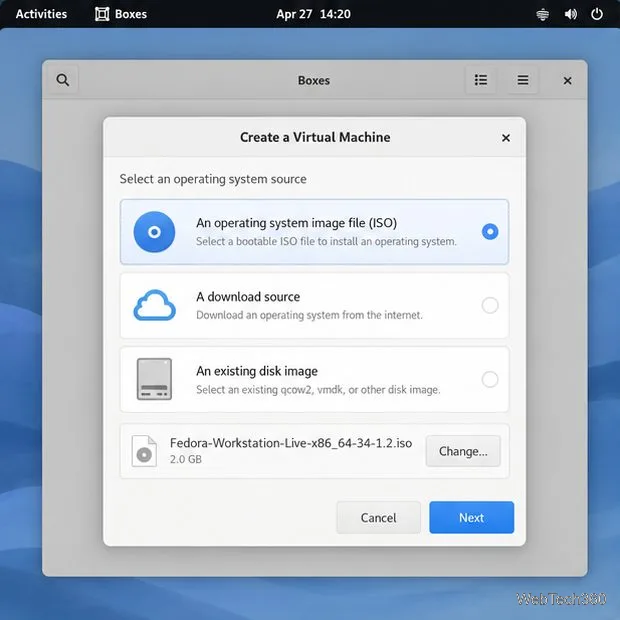Click the Cancel button
The width and height of the screenshot is (620, 620).
pyautogui.click(x=378, y=518)
